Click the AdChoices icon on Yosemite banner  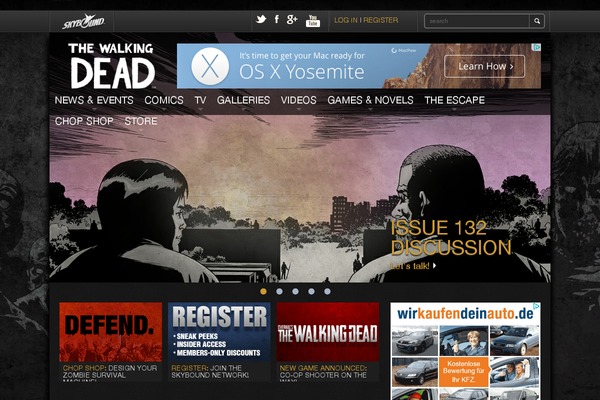pos(537,47)
